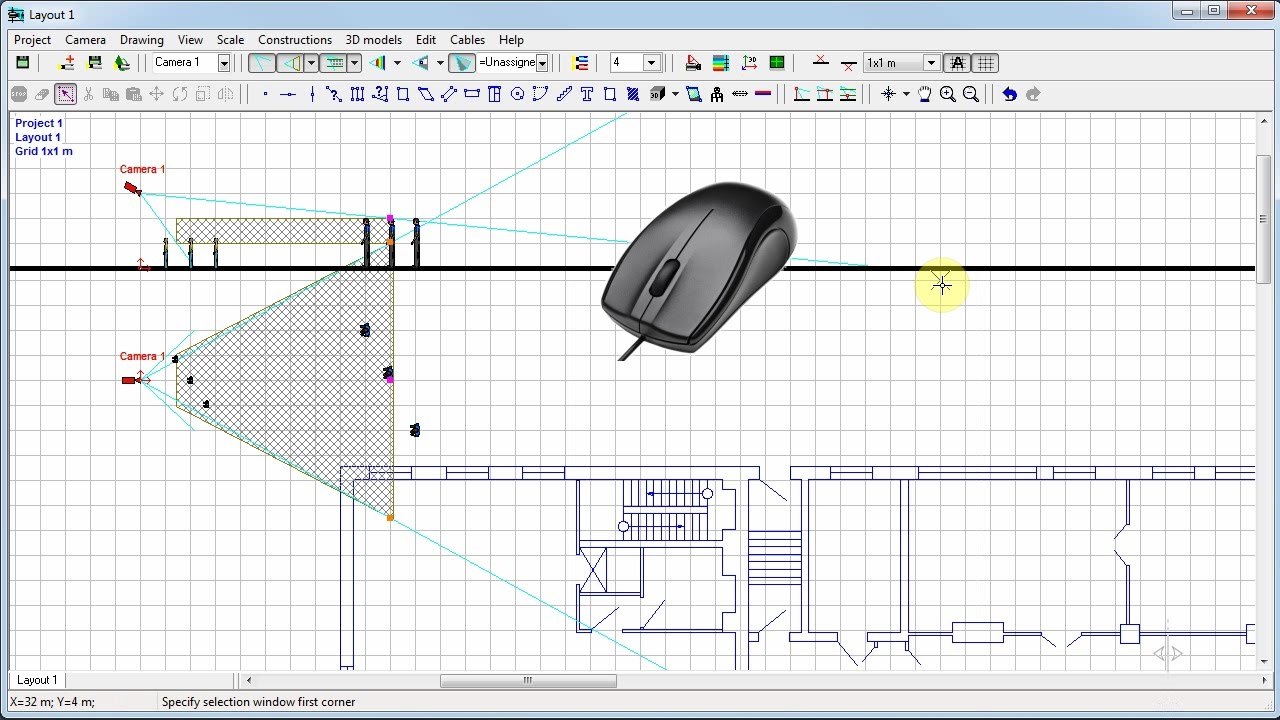Open the 1x1 m grid size dropdown
Viewport: 1280px width, 720px height.
coord(931,63)
